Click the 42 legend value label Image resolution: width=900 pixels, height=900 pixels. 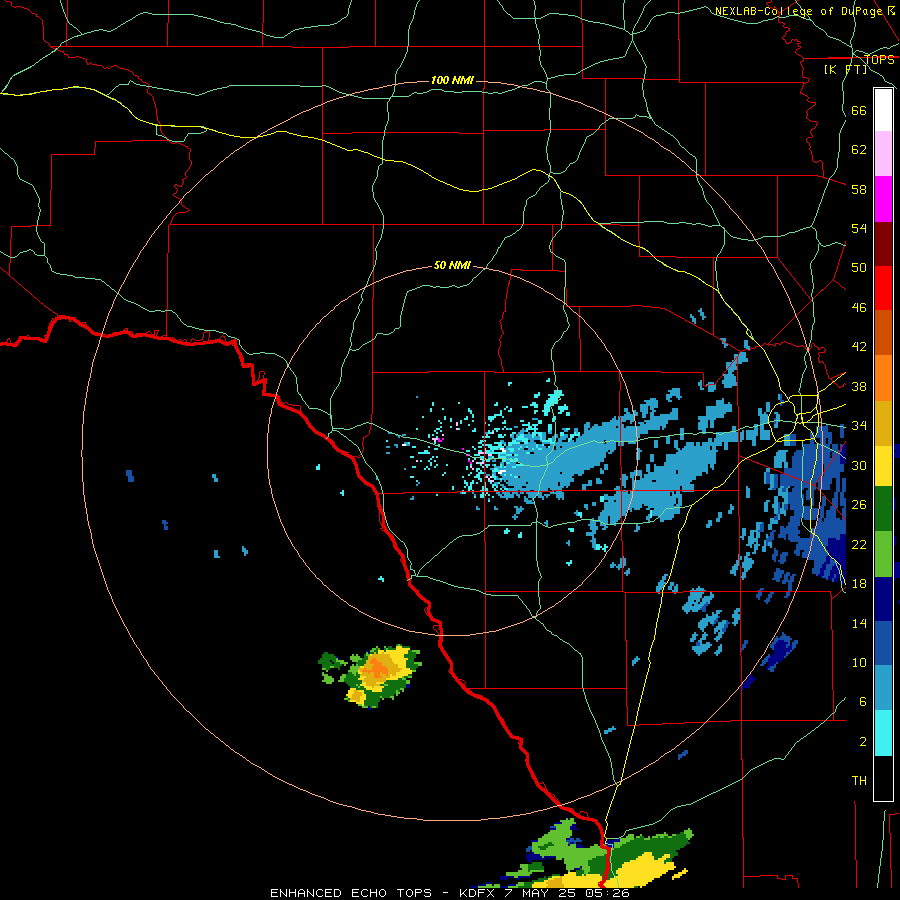tap(859, 347)
